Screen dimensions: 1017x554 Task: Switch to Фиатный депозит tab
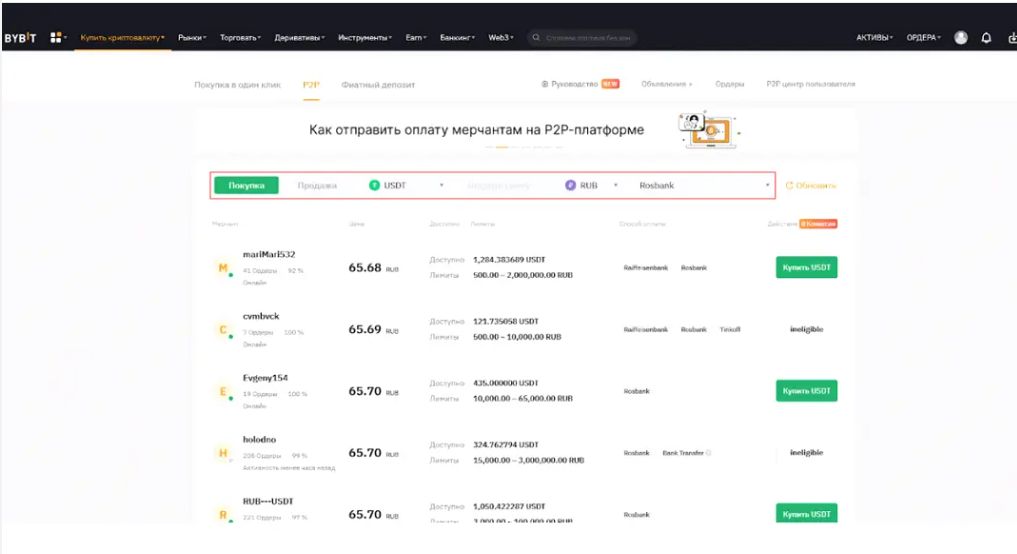[x=378, y=85]
